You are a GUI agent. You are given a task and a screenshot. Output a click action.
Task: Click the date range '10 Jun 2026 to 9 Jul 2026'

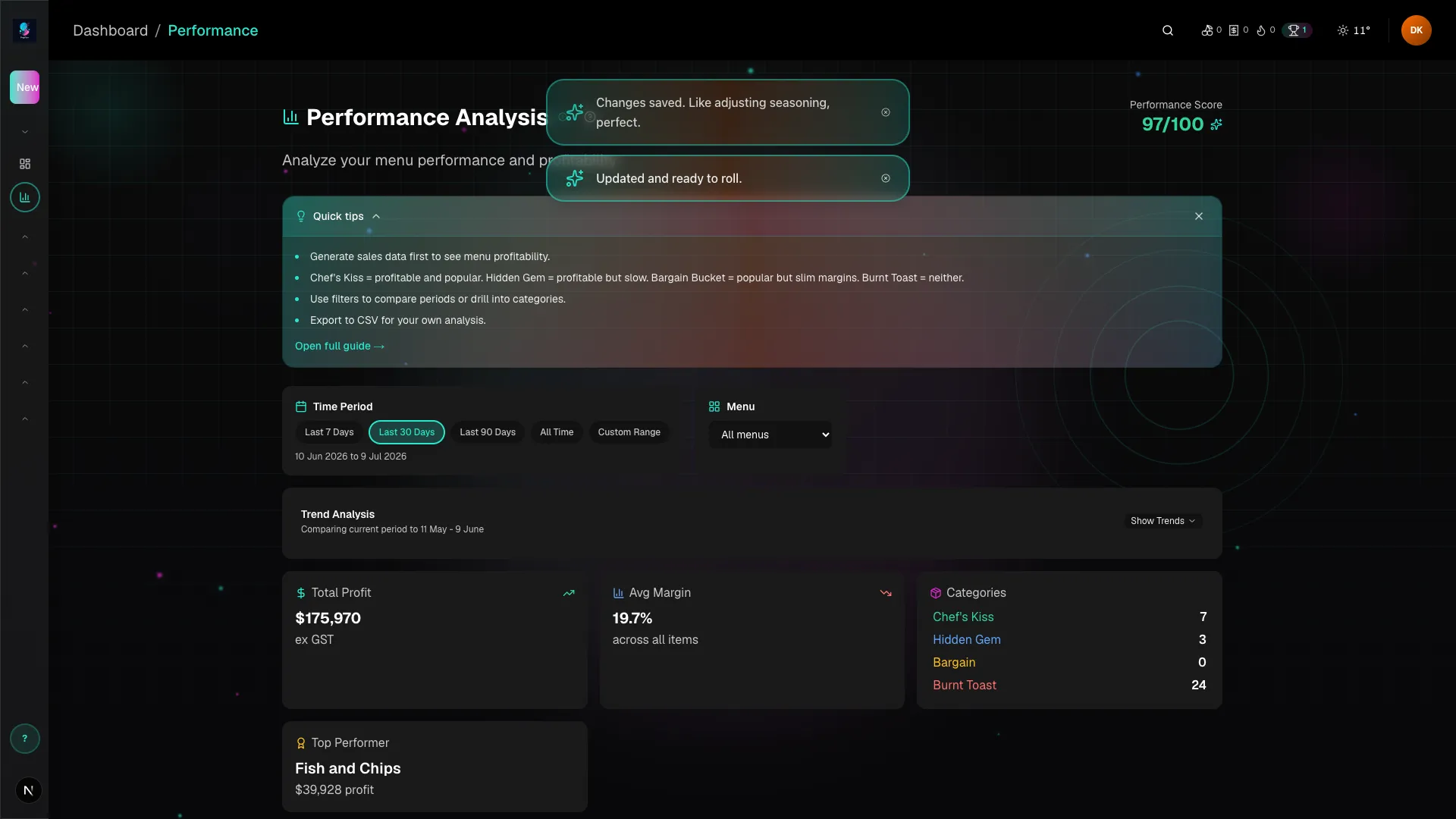click(x=350, y=457)
